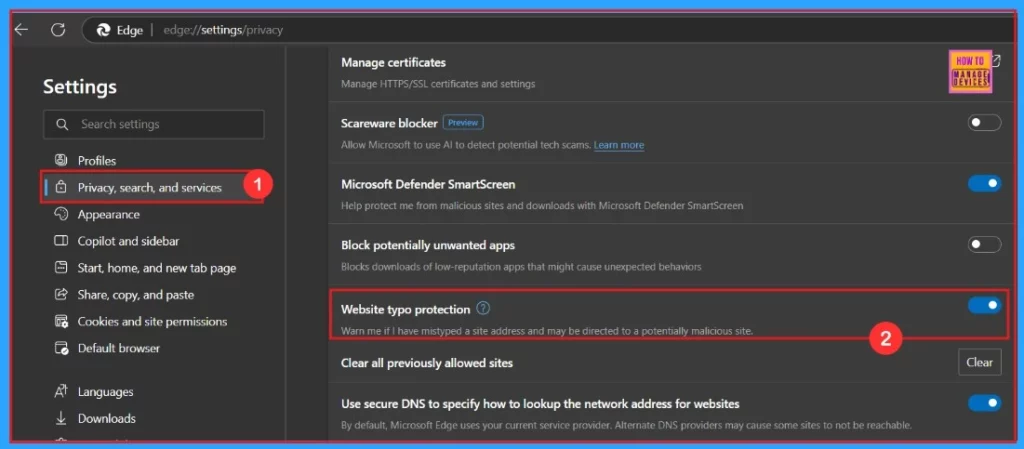This screenshot has height=449, width=1024.
Task: Open Manage certificates
Action: tap(393, 63)
